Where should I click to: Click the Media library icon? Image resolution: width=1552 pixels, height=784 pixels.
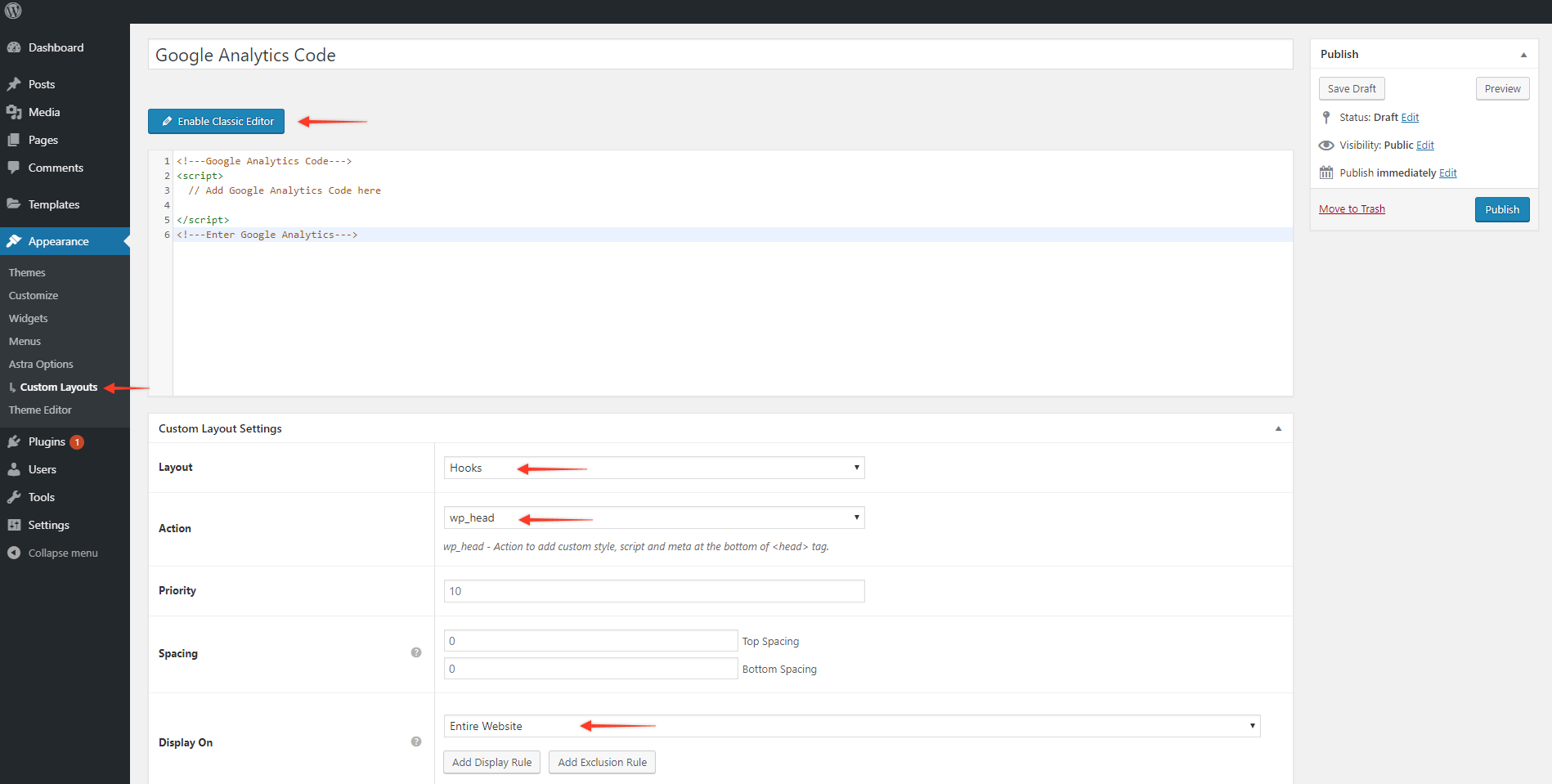[x=14, y=112]
